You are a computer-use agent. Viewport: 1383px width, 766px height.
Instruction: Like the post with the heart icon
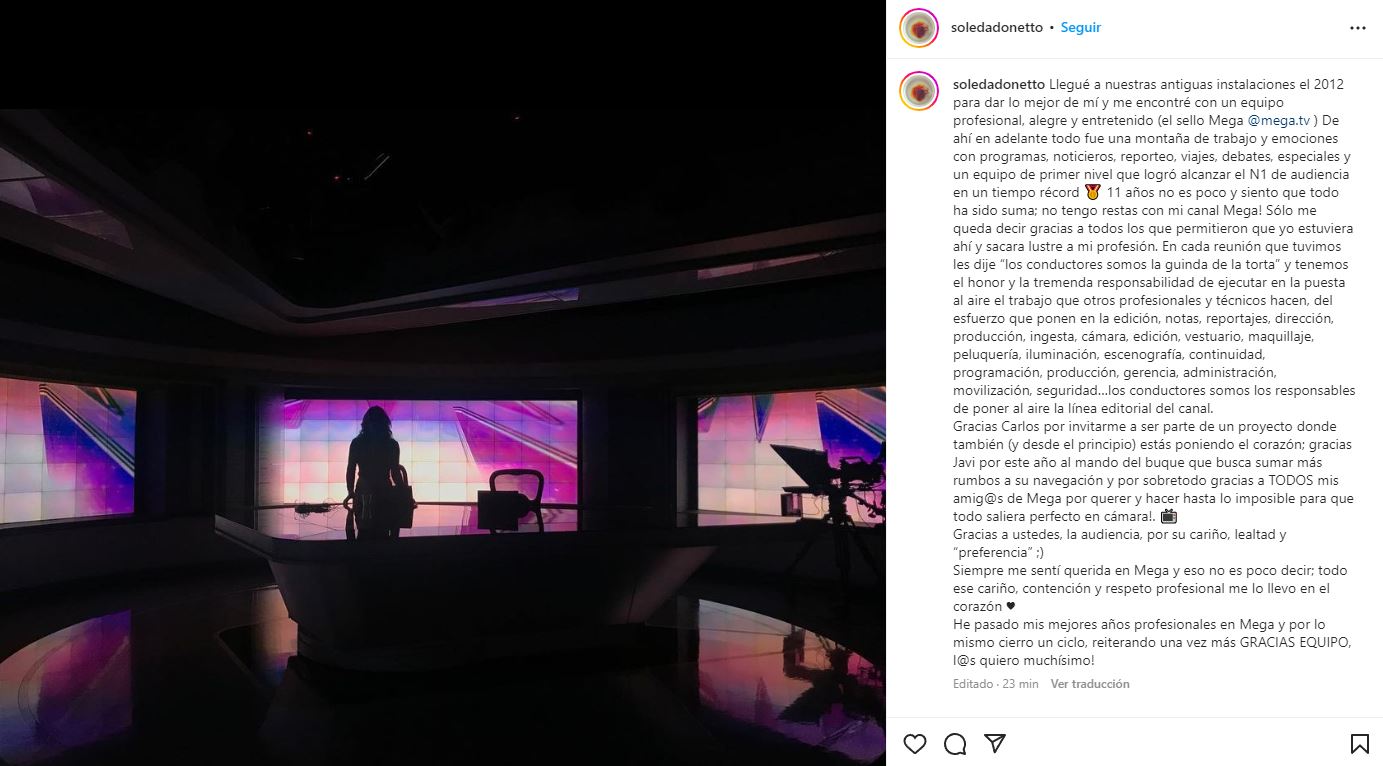tap(915, 743)
